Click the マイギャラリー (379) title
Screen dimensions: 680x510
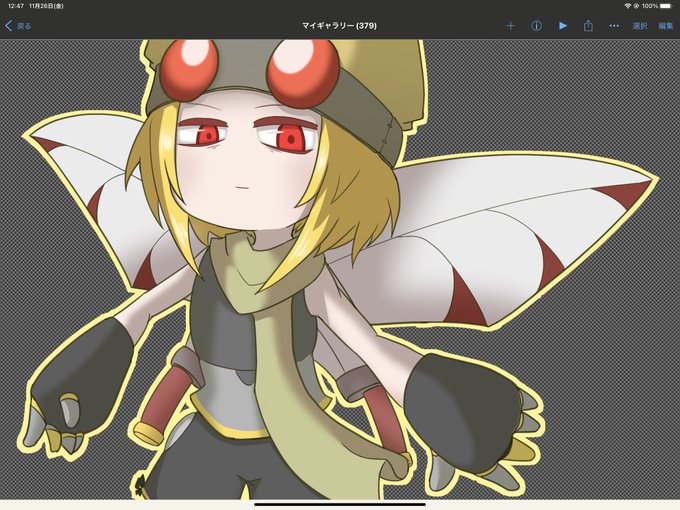click(339, 26)
